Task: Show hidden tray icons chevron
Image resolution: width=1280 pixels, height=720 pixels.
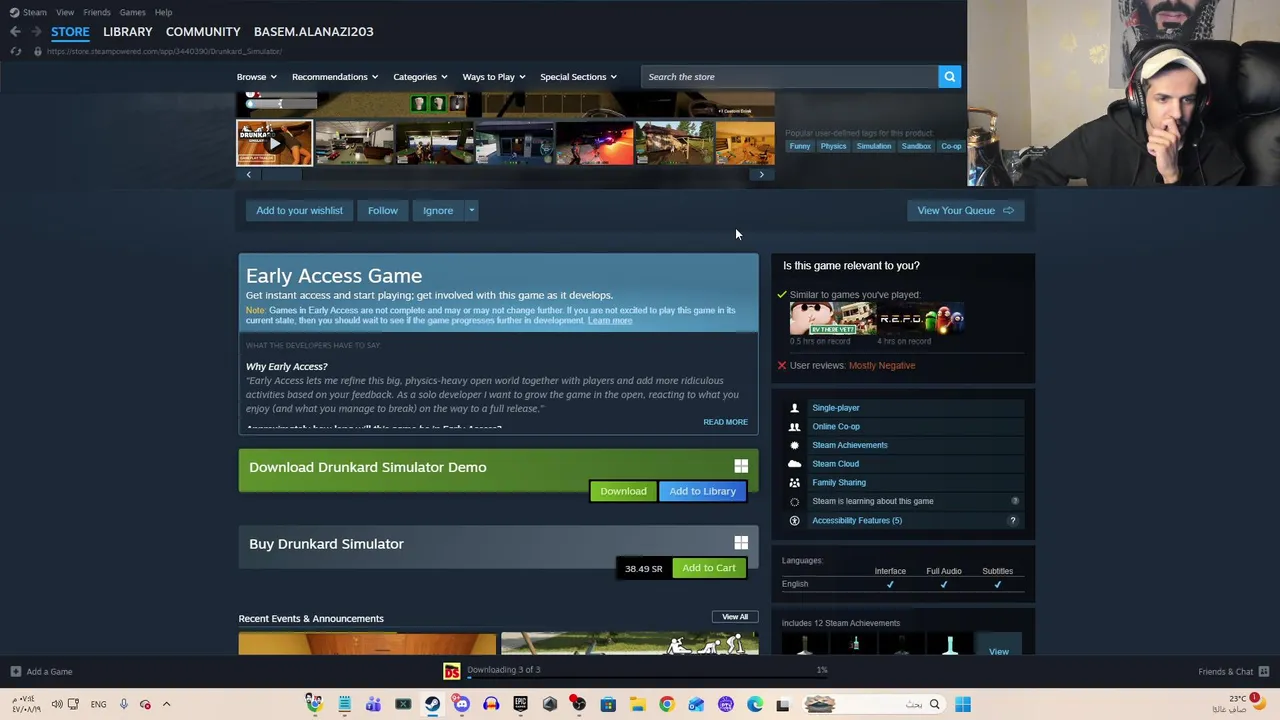Action: tap(166, 705)
